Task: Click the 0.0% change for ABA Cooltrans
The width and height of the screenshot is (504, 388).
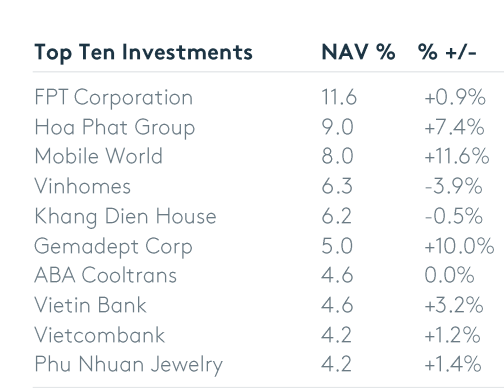Action: coord(449,275)
